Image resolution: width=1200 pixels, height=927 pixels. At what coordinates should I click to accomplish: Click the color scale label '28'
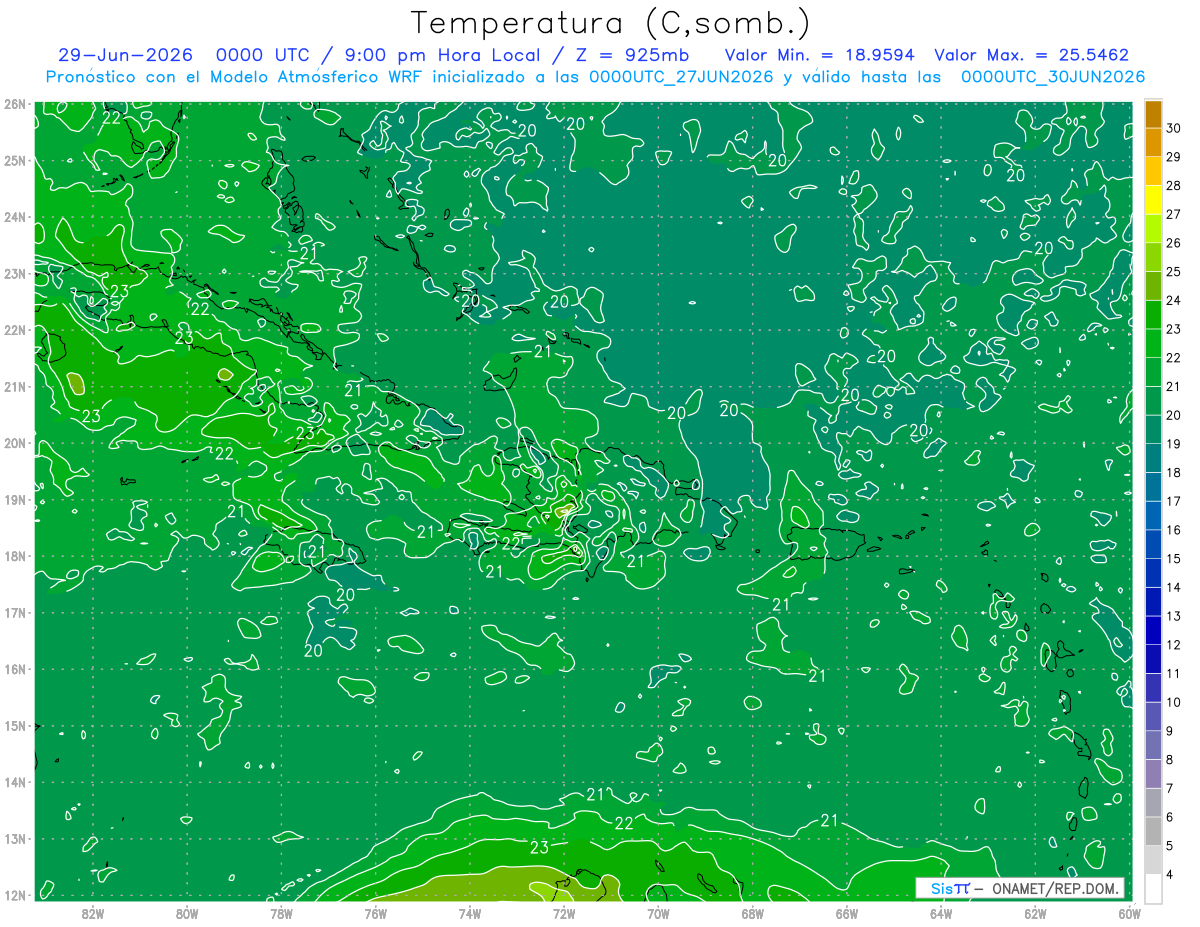(1174, 185)
